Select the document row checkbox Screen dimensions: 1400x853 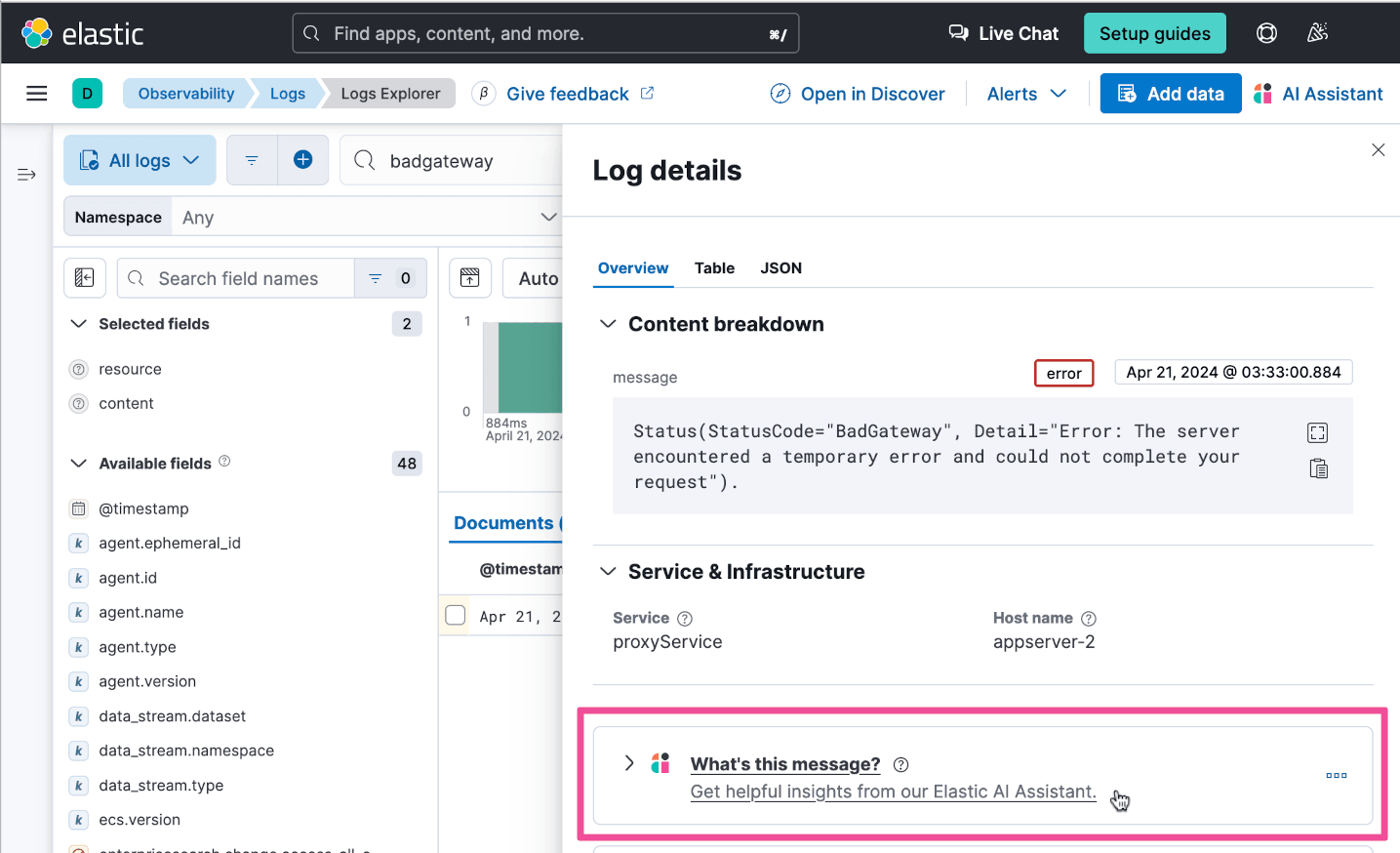coord(456,616)
